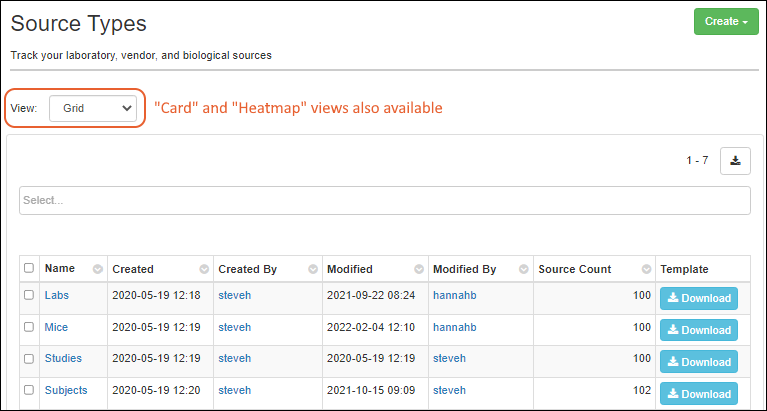Tick the Subjects row checkbox
The width and height of the screenshot is (767, 411).
(x=29, y=390)
